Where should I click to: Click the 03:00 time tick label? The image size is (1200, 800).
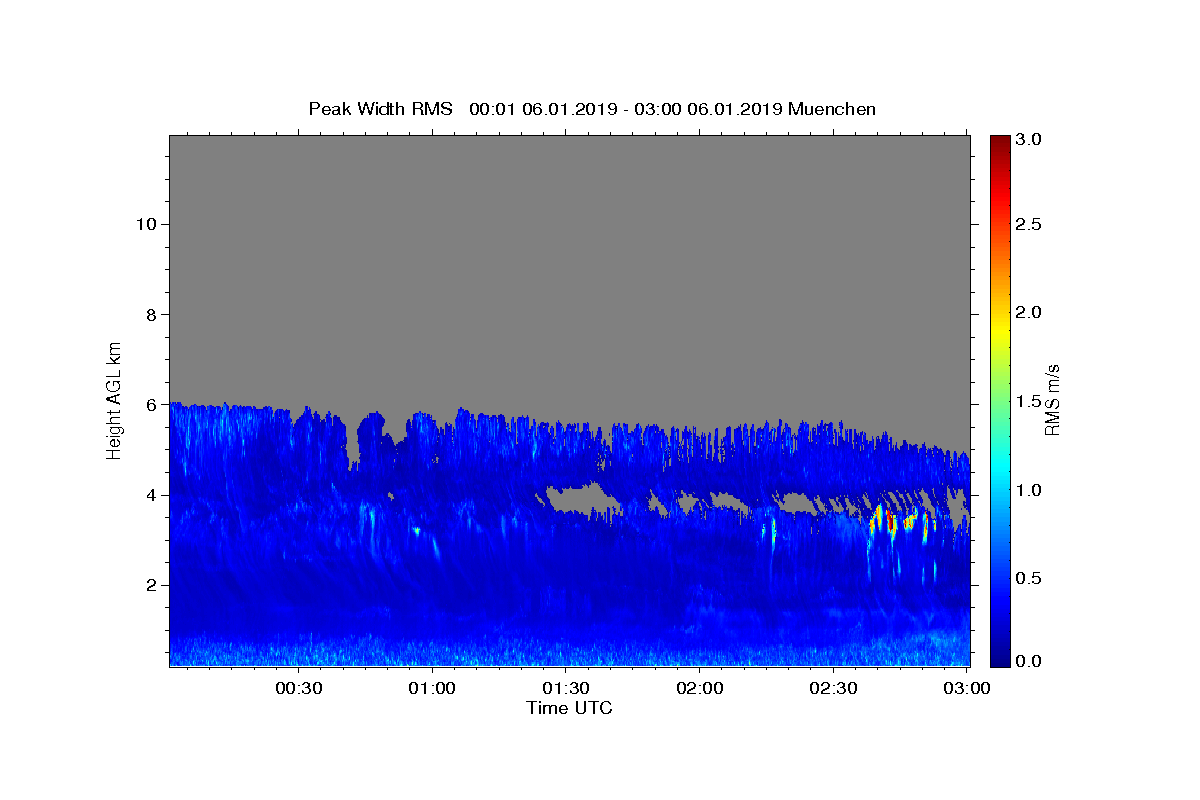(x=967, y=688)
